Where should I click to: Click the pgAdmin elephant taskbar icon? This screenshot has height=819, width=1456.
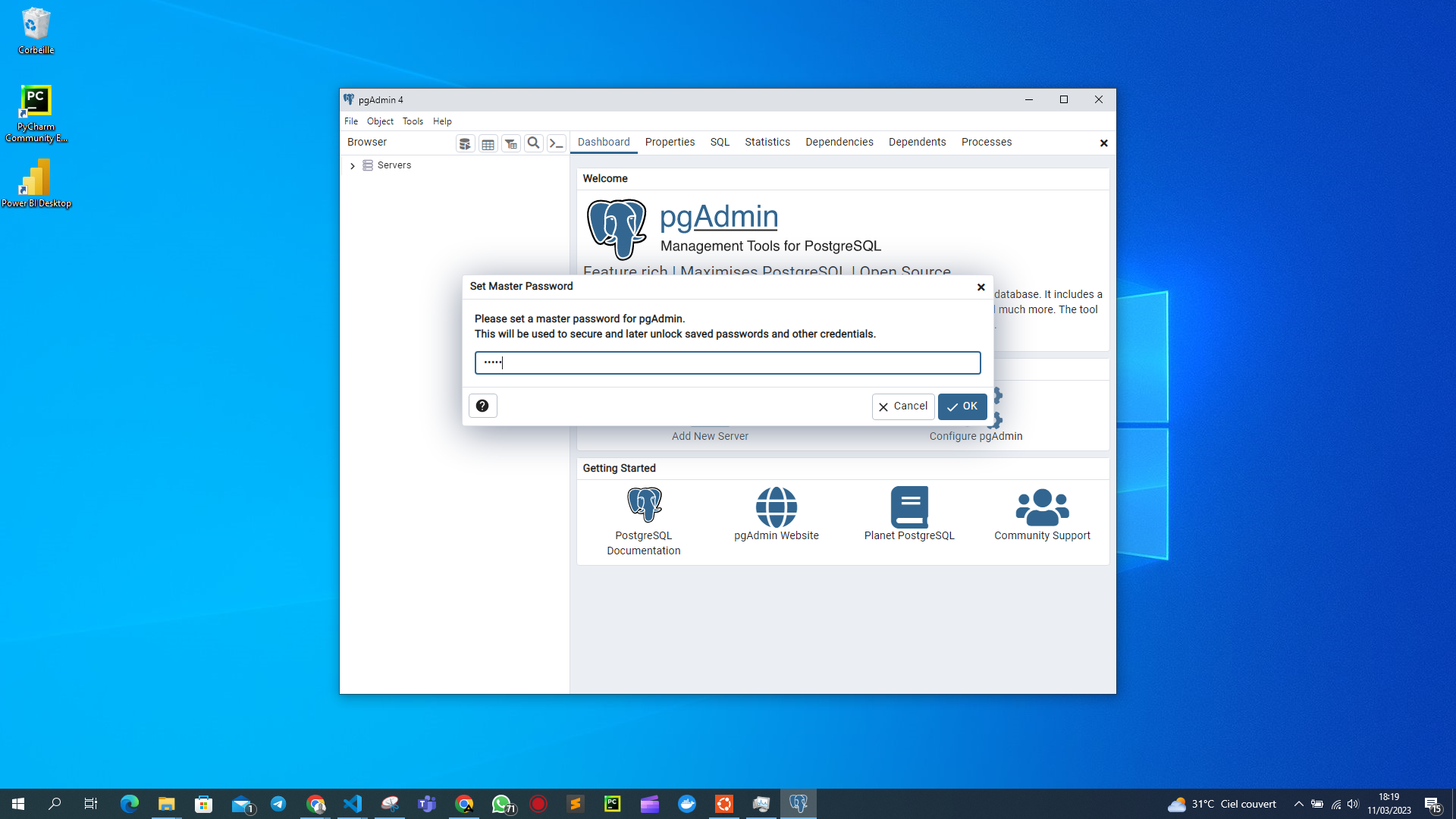click(799, 804)
